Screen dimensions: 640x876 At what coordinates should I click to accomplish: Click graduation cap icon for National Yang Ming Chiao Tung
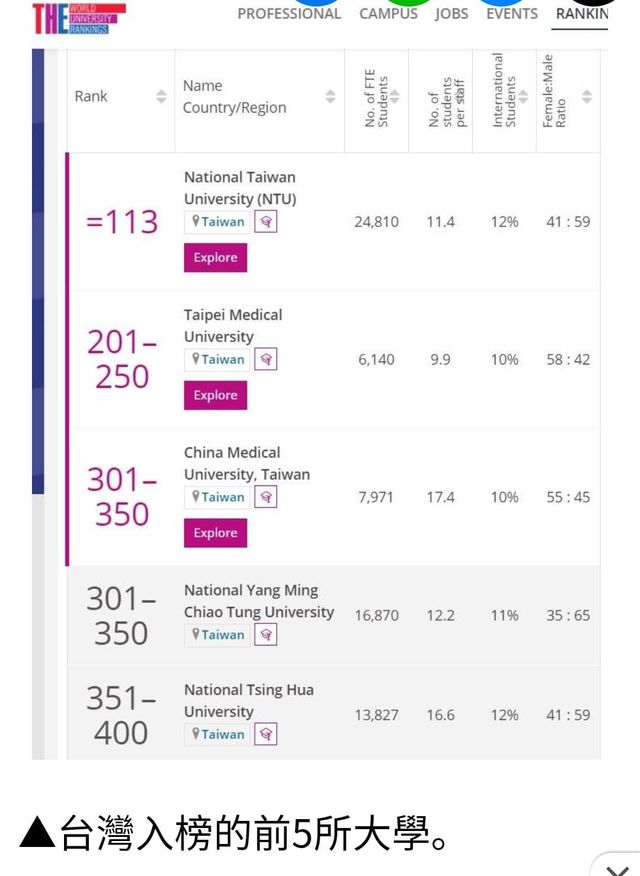coord(266,635)
